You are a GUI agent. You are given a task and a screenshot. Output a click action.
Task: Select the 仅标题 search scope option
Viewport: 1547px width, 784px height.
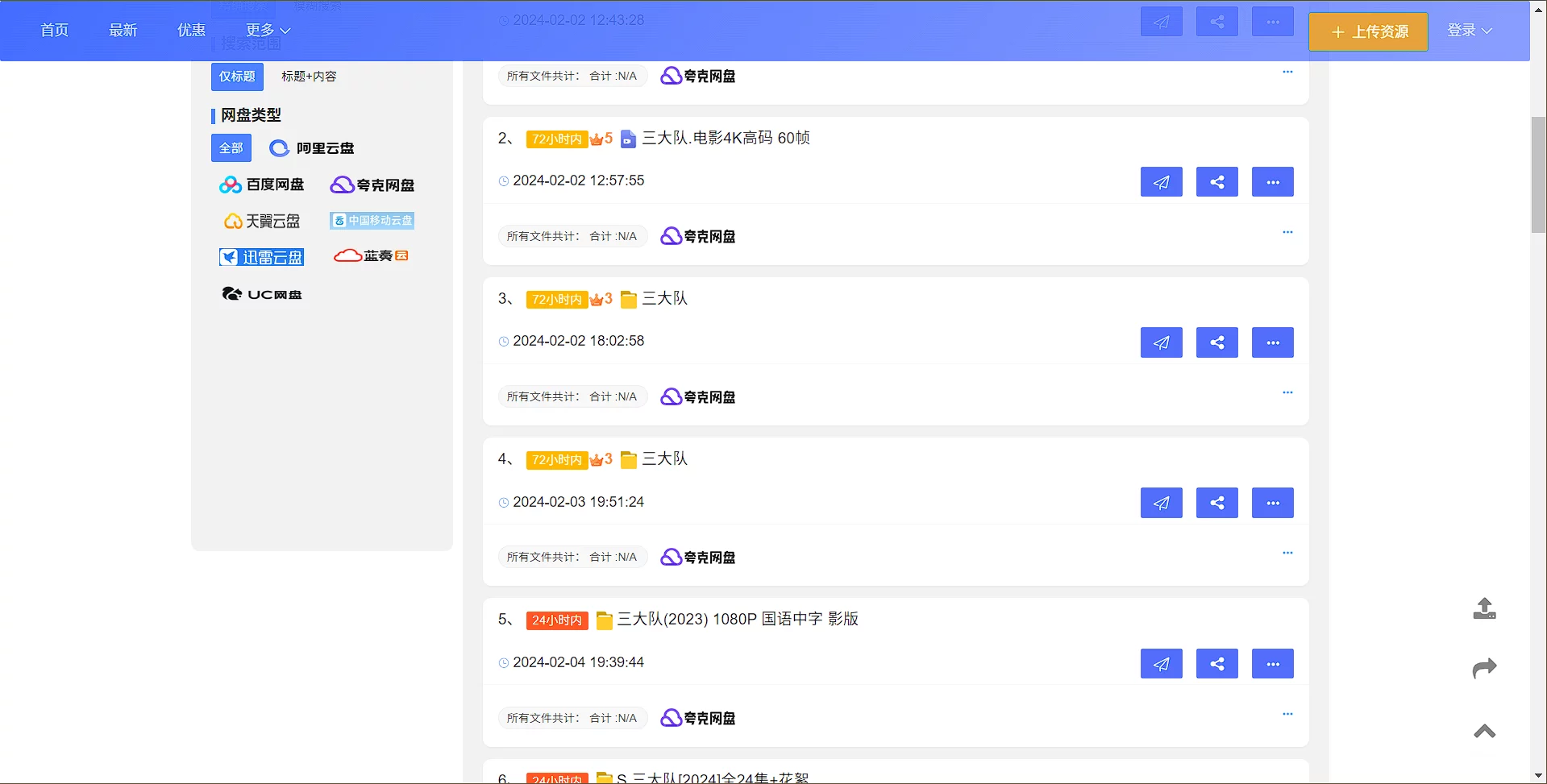[x=237, y=77]
